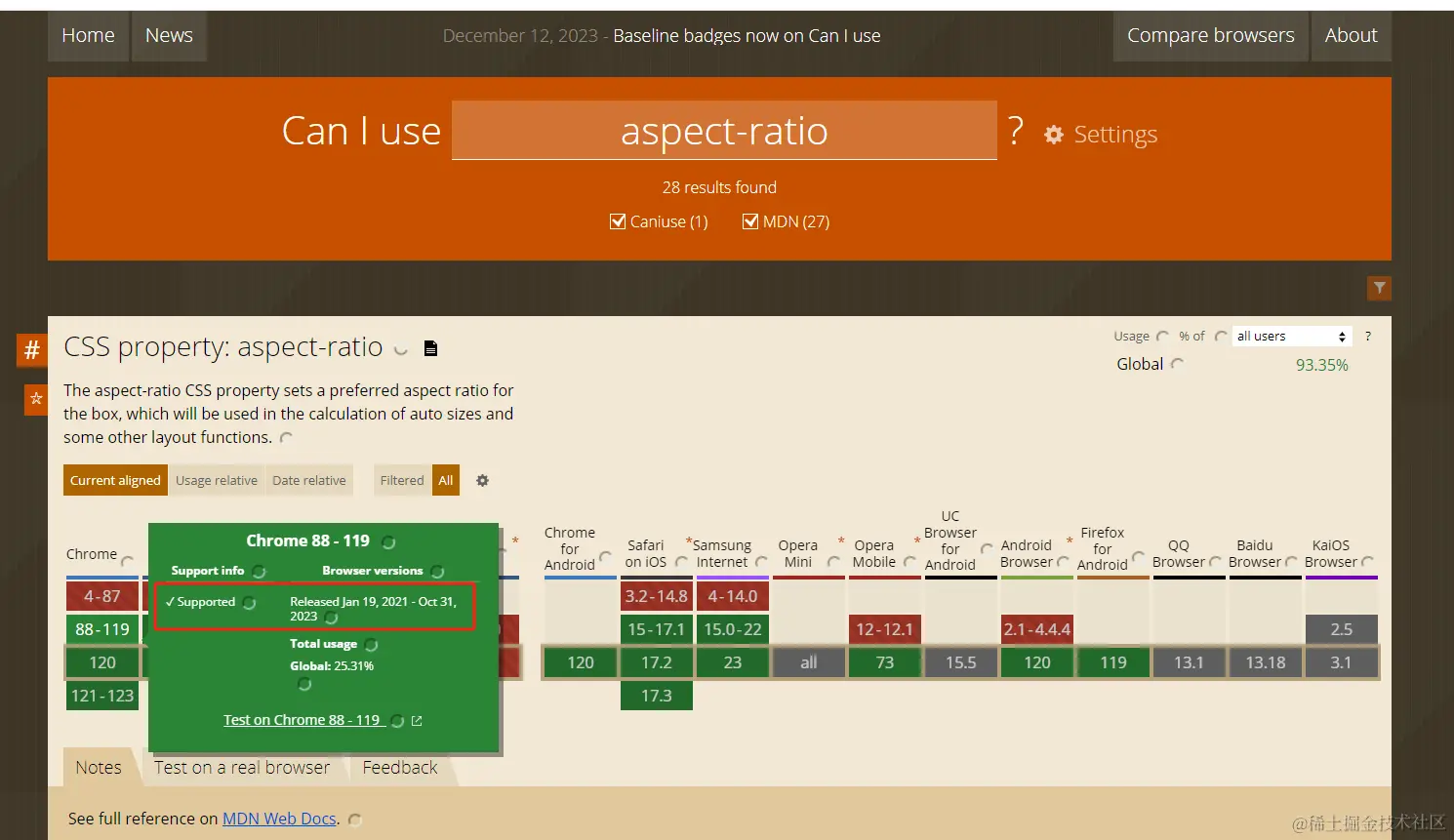
Task: Select the Current aligned view
Action: click(115, 480)
